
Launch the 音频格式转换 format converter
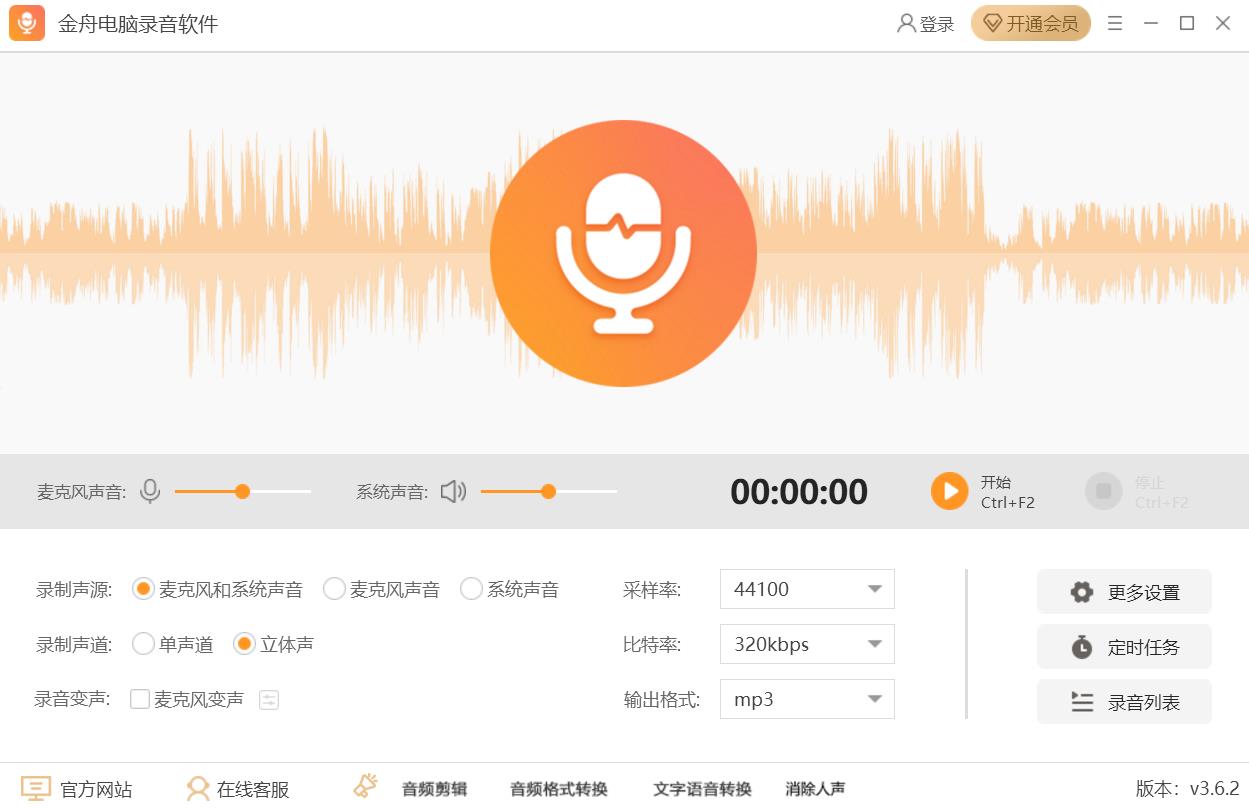[557, 788]
